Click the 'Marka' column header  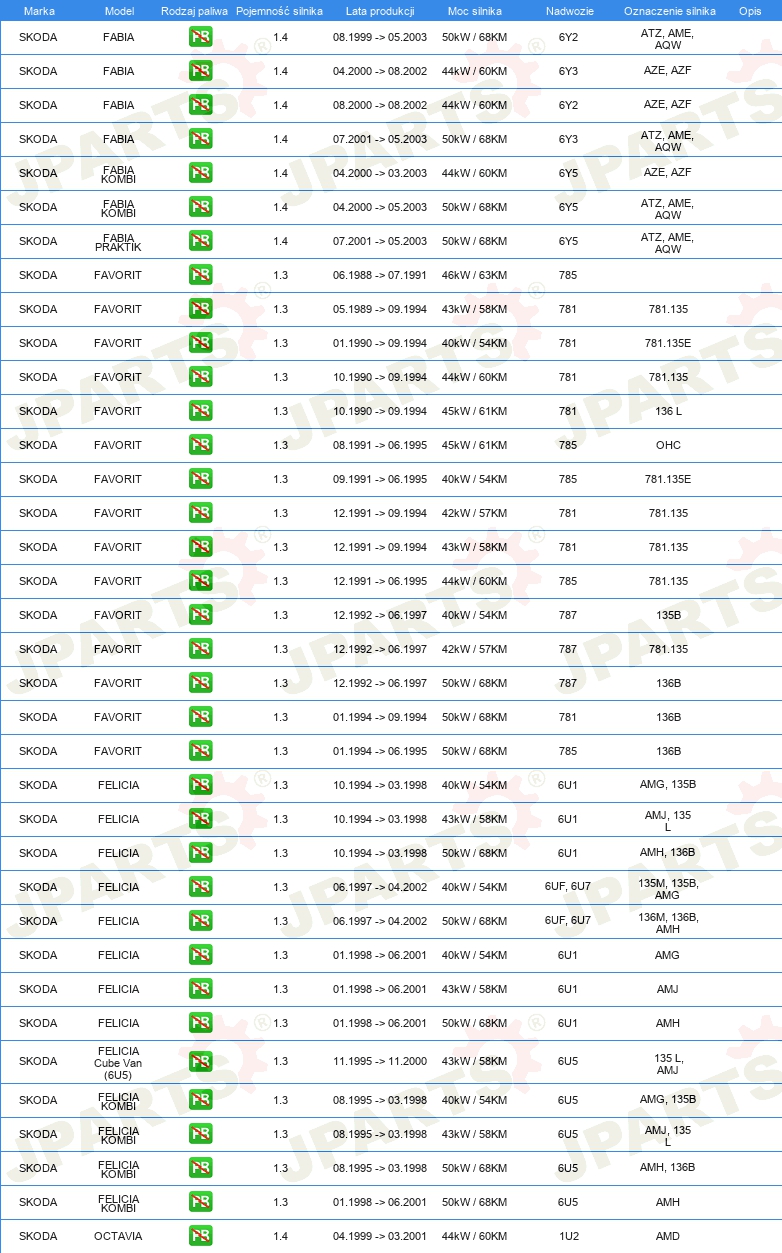(39, 10)
